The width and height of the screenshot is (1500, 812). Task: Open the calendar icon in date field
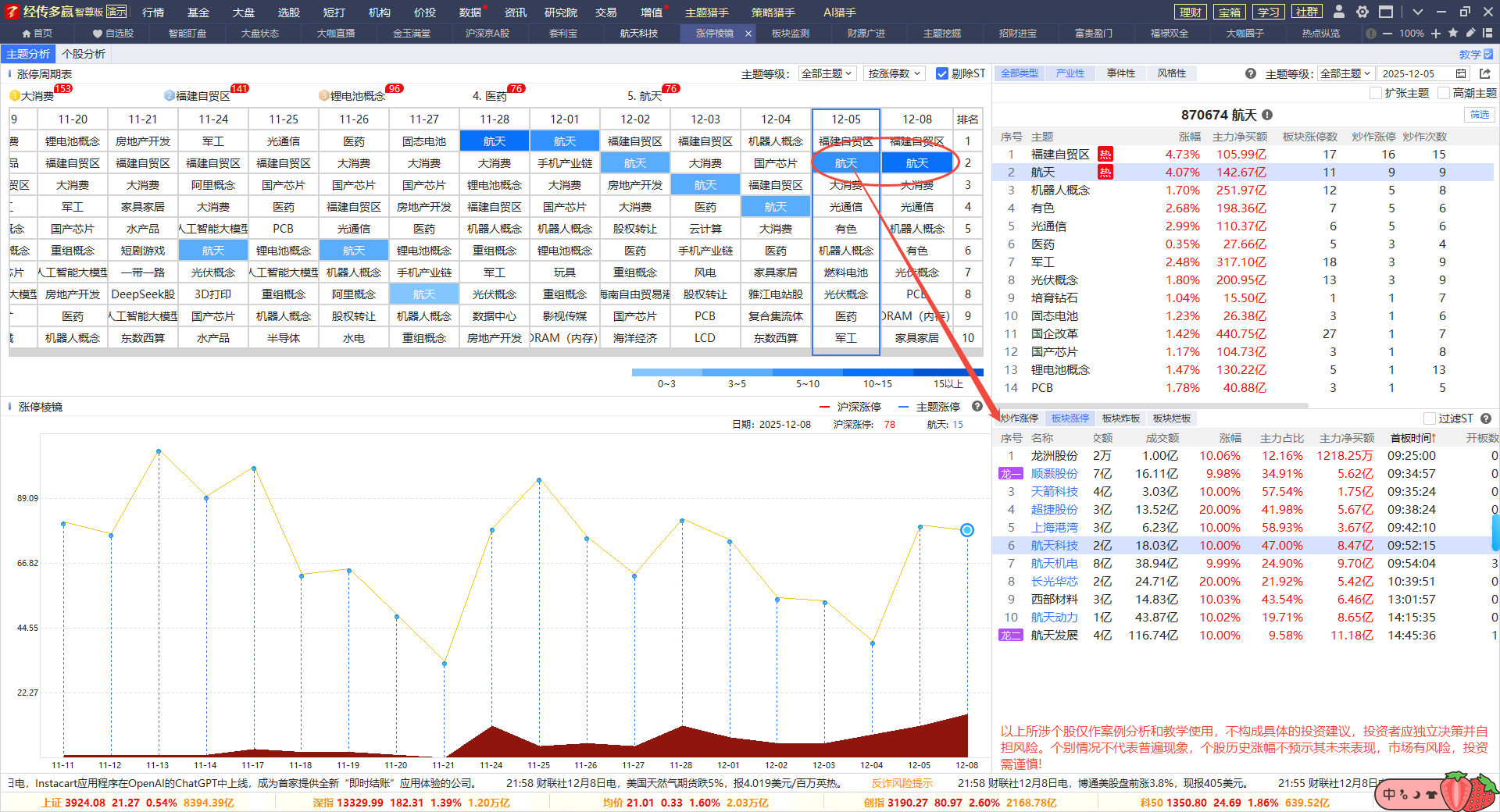click(x=1461, y=73)
